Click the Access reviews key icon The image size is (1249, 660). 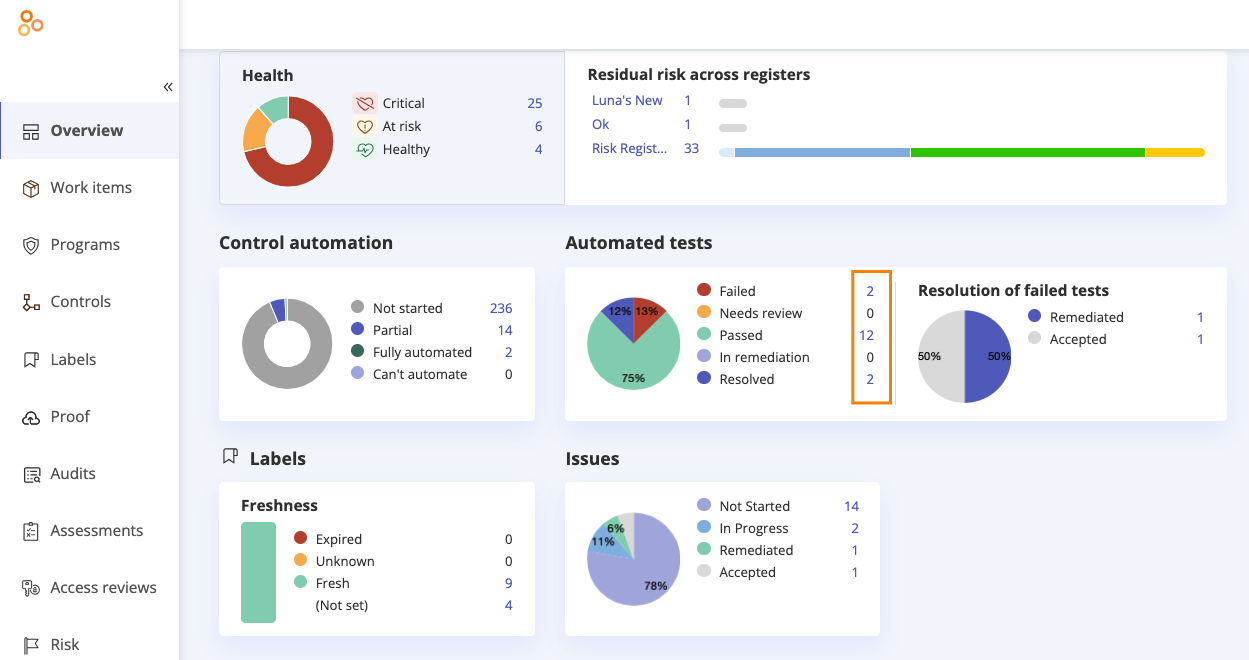[x=31, y=588]
